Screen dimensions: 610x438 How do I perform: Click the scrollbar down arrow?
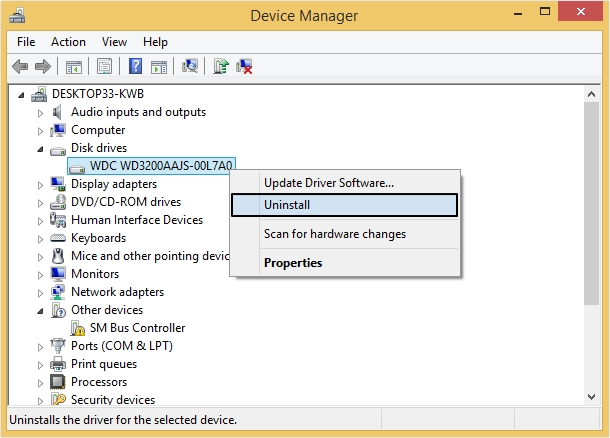591,397
